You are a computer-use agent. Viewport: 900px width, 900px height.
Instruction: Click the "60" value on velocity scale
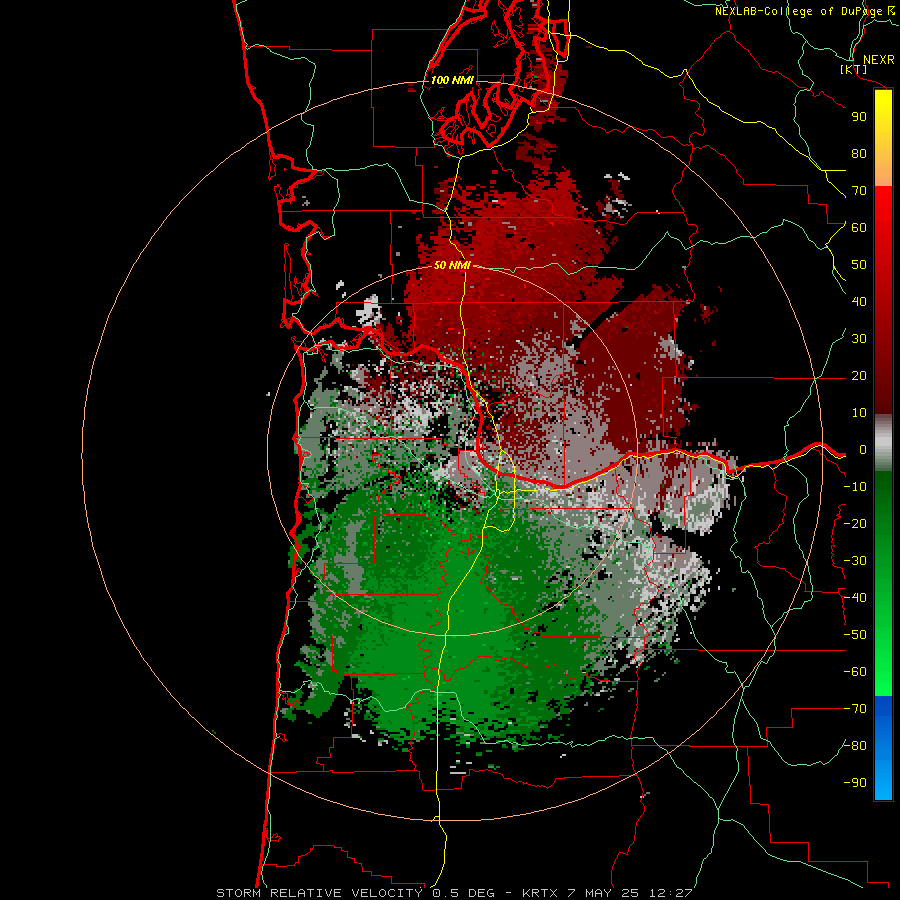point(859,228)
